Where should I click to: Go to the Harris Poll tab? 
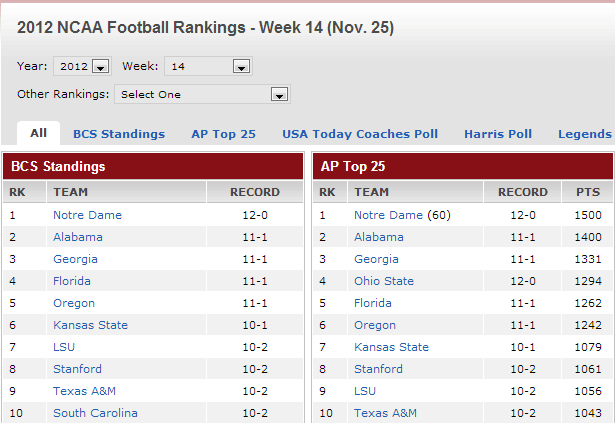point(498,134)
